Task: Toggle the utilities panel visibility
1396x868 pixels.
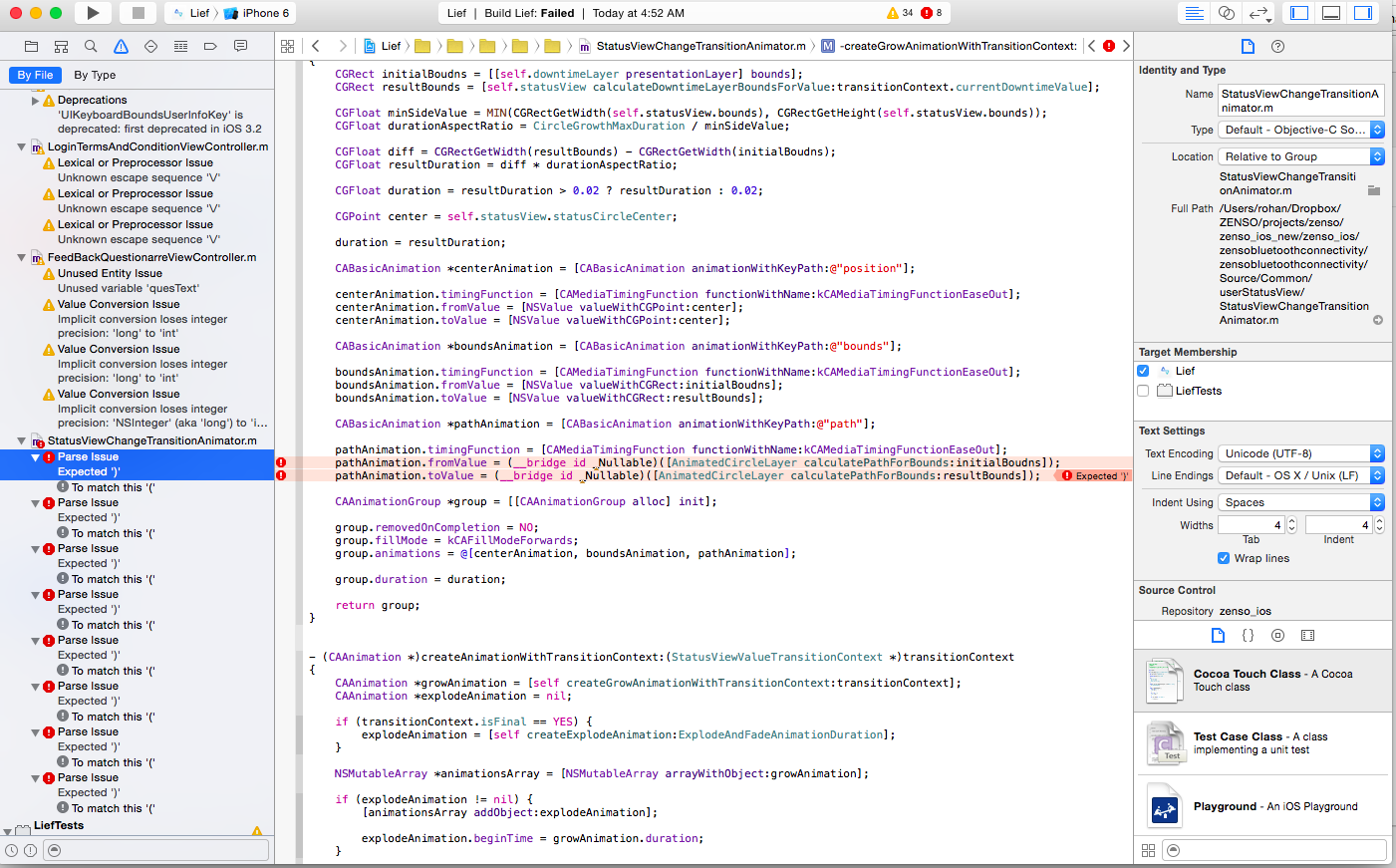Action: coord(1363,13)
